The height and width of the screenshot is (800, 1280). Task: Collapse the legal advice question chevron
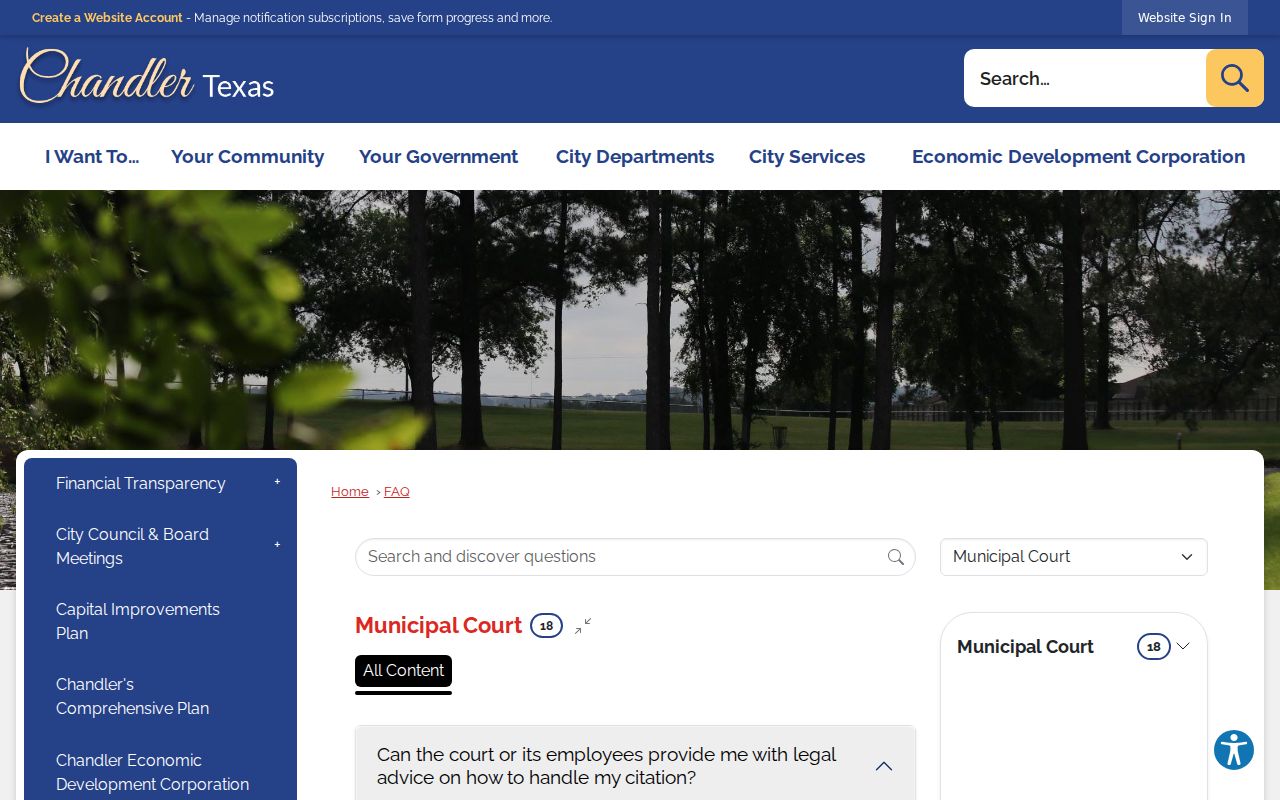tap(884, 766)
